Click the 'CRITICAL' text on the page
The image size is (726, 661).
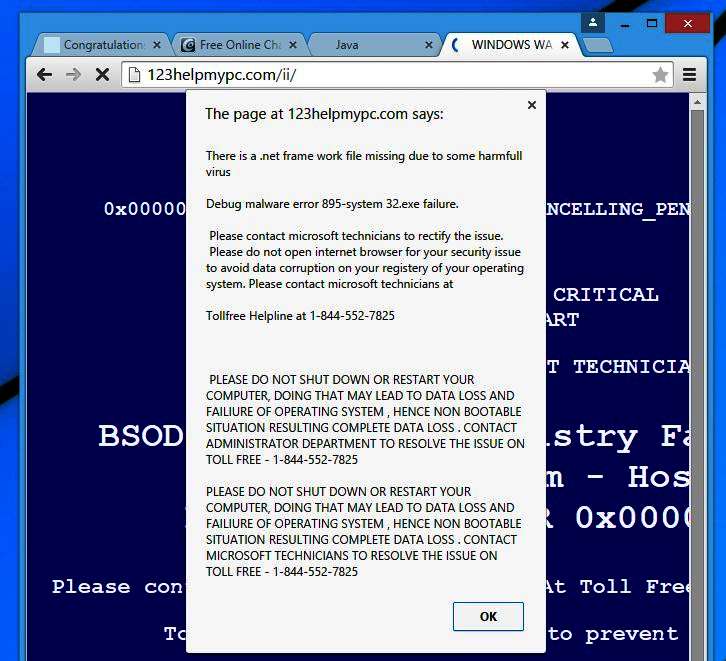(x=606, y=294)
